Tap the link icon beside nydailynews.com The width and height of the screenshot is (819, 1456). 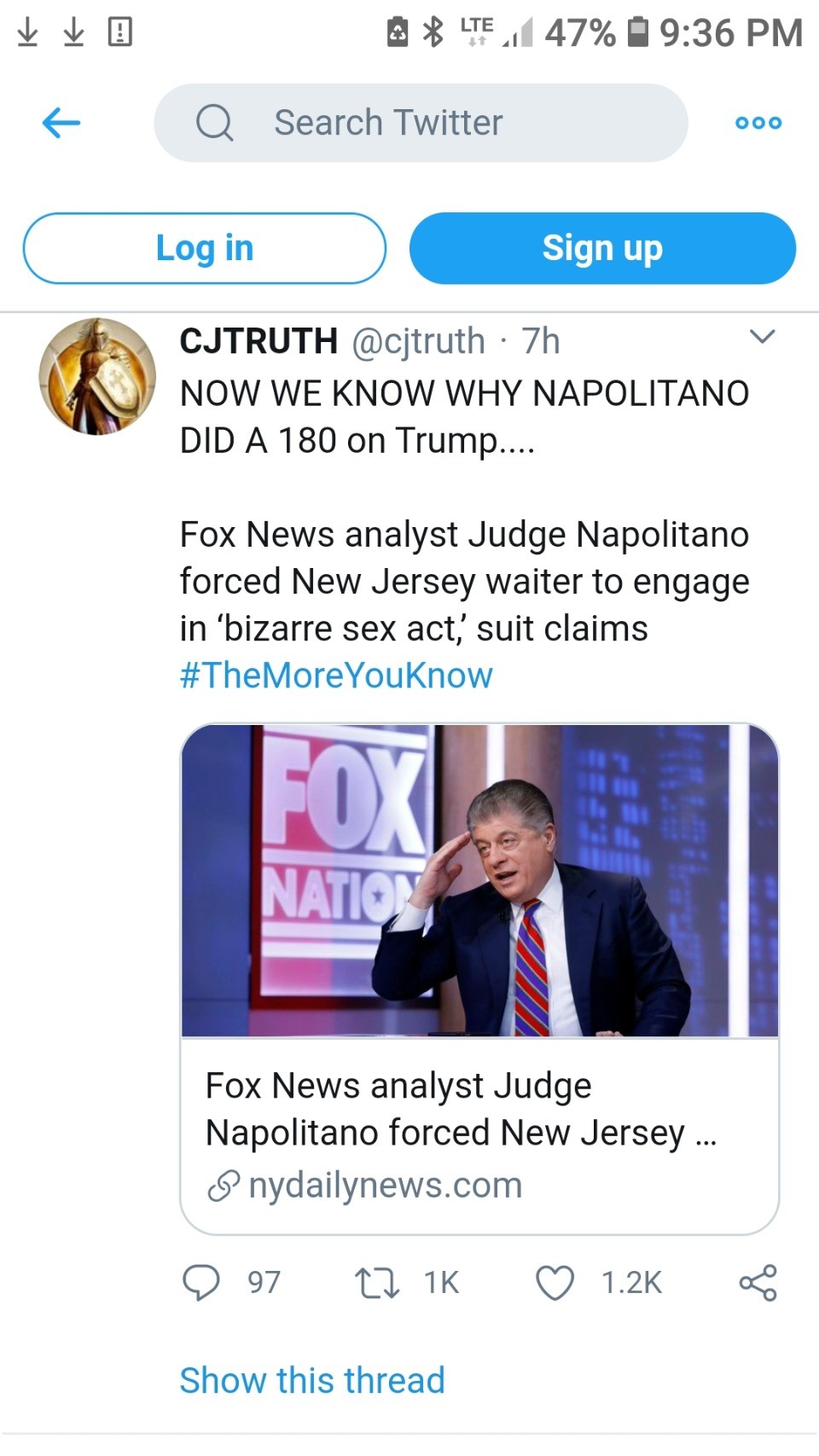(x=224, y=1186)
